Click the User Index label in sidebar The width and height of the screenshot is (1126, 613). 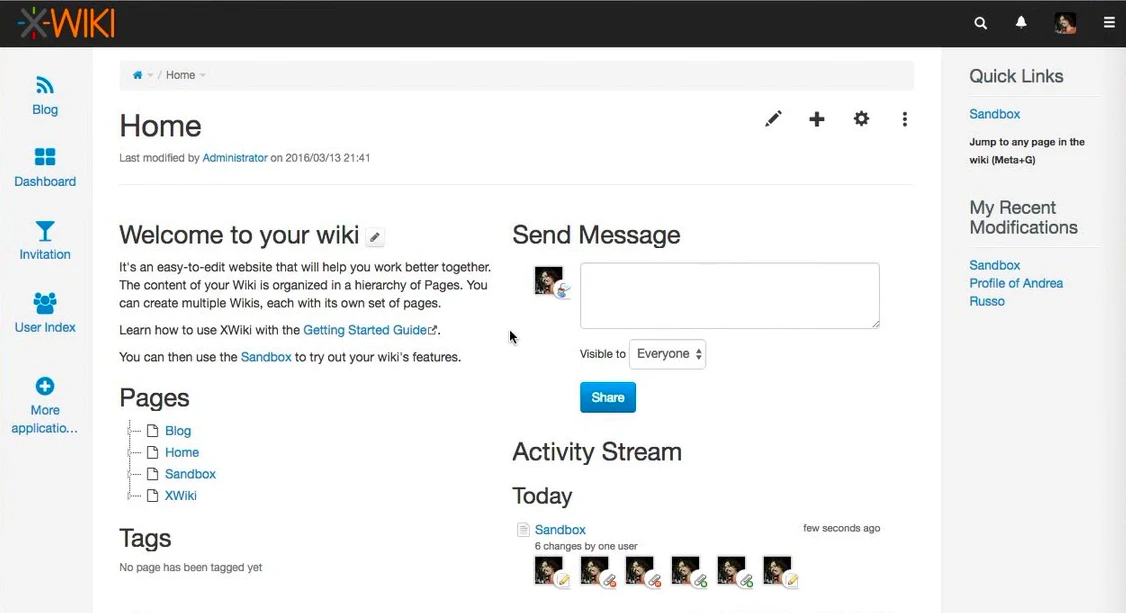pos(45,327)
